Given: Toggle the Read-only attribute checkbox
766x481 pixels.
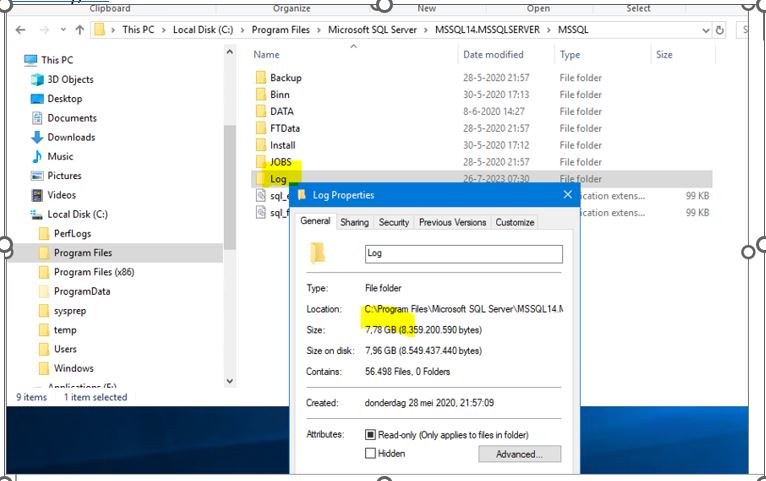Looking at the screenshot, I should coord(370,435).
